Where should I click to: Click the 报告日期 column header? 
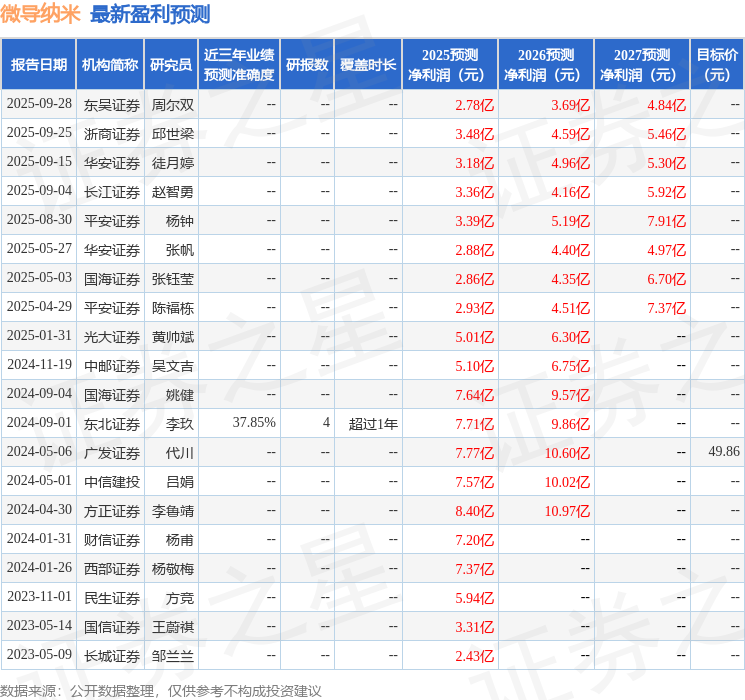[38, 65]
